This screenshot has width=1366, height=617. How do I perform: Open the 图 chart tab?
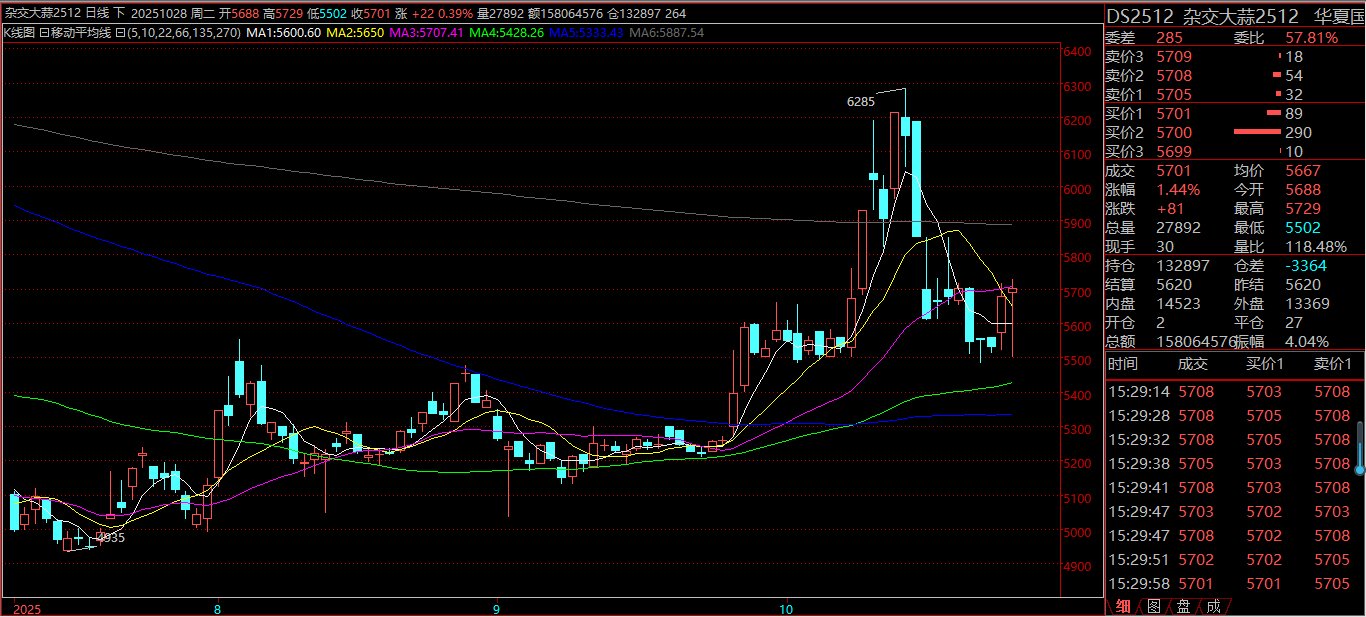coord(1153,606)
